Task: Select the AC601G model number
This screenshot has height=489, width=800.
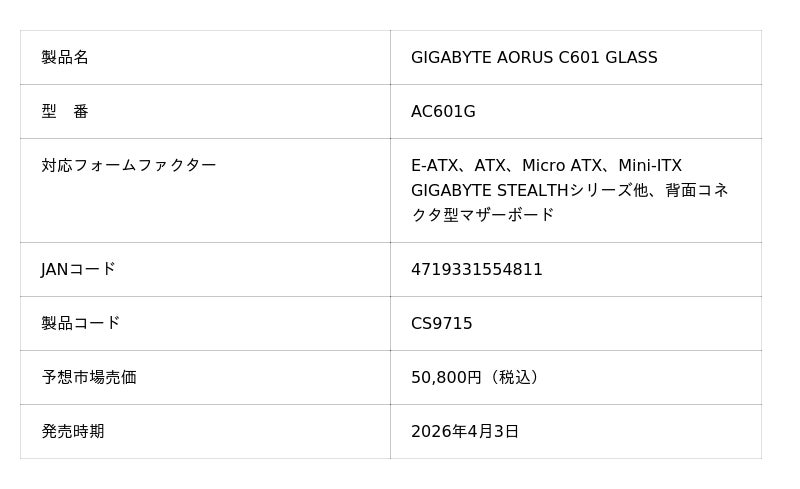Action: coord(443,112)
